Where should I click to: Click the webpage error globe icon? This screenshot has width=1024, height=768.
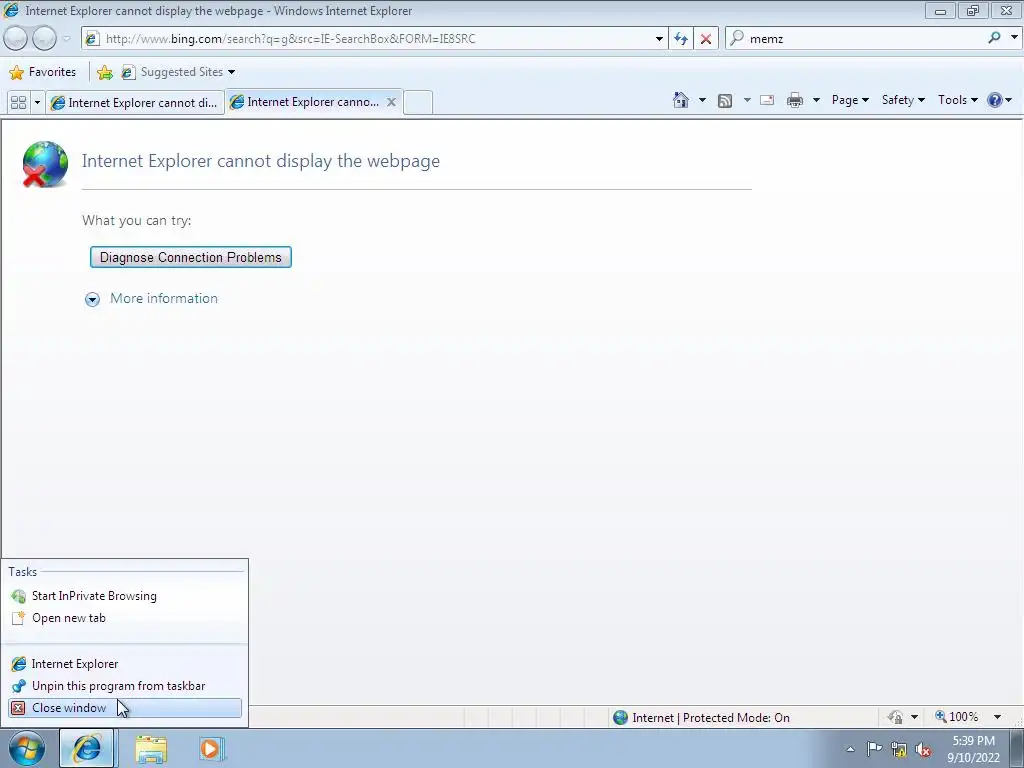coord(44,164)
